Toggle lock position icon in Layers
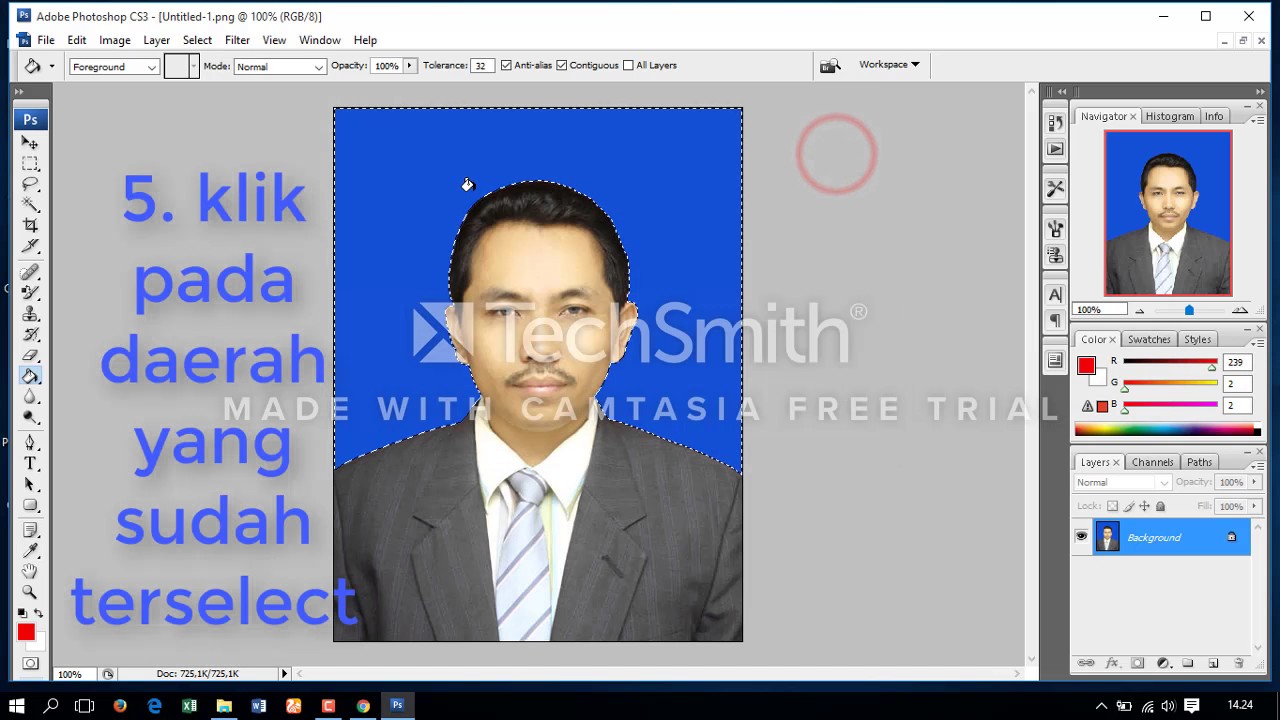Image resolution: width=1280 pixels, height=720 pixels. pos(1144,506)
